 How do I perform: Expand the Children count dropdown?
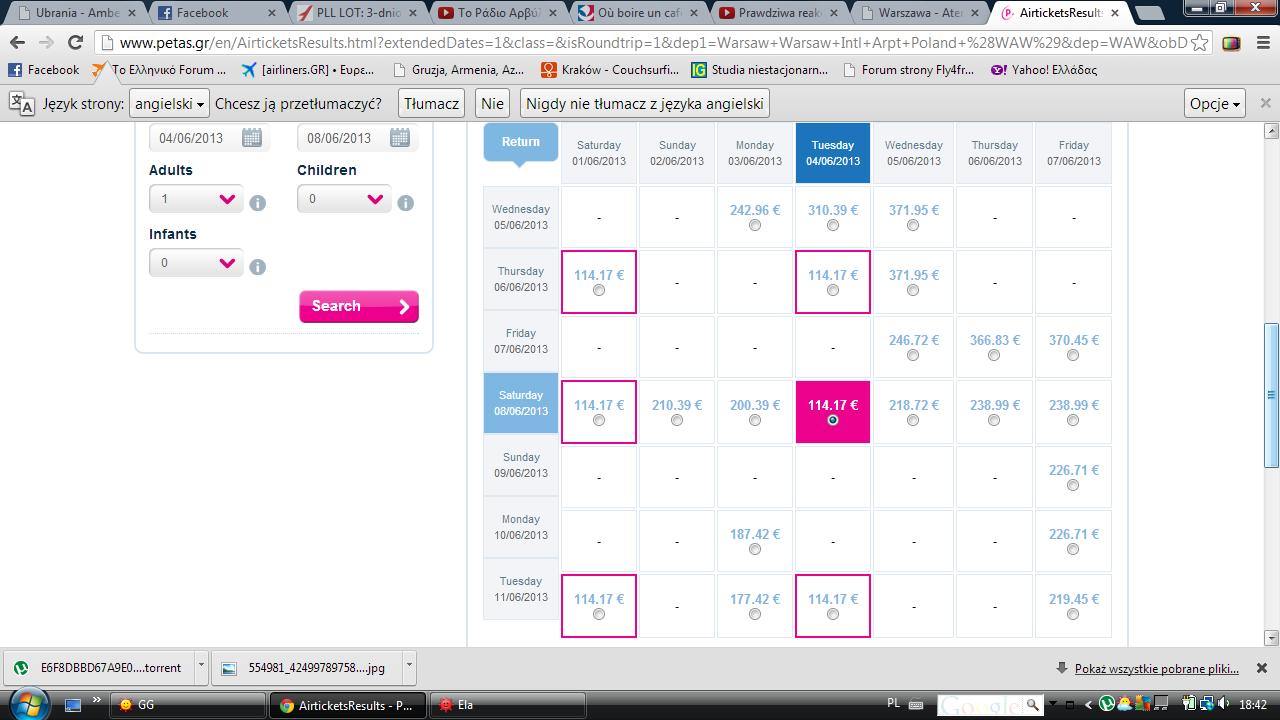pos(344,199)
